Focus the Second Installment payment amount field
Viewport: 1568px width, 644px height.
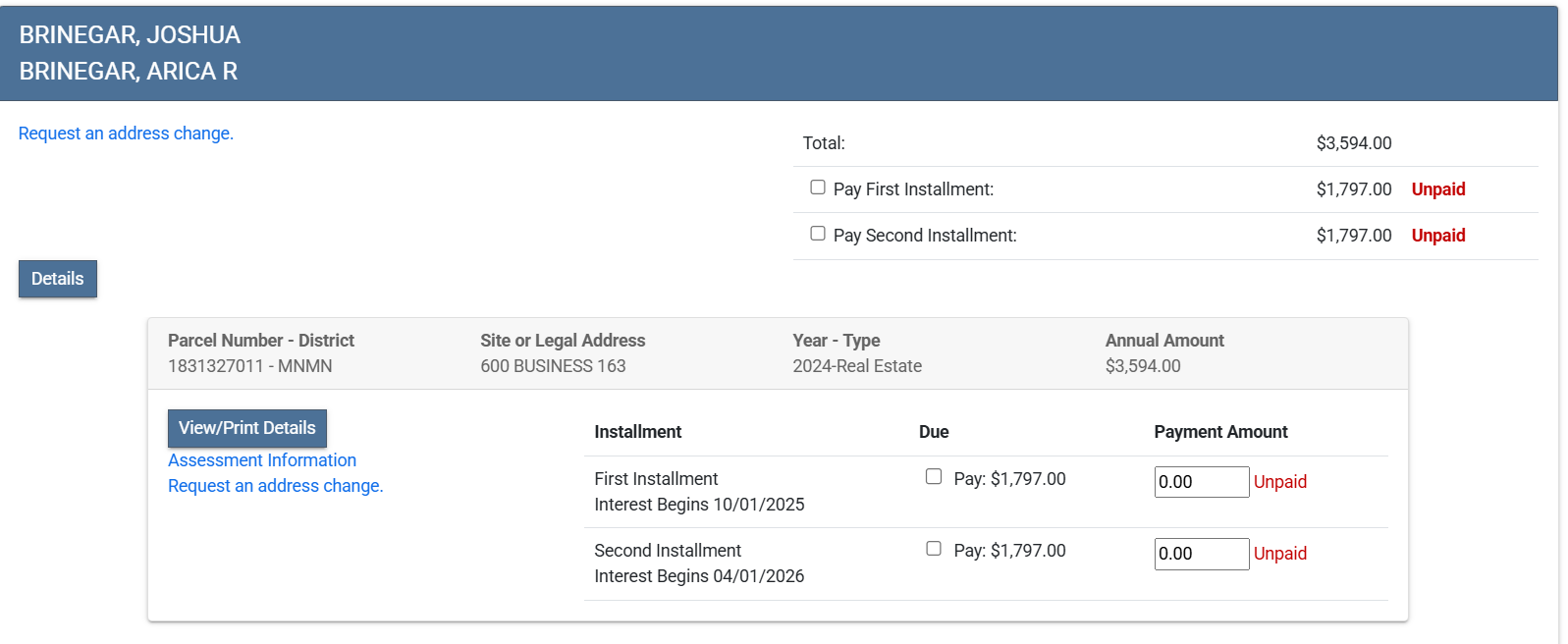pos(1201,554)
